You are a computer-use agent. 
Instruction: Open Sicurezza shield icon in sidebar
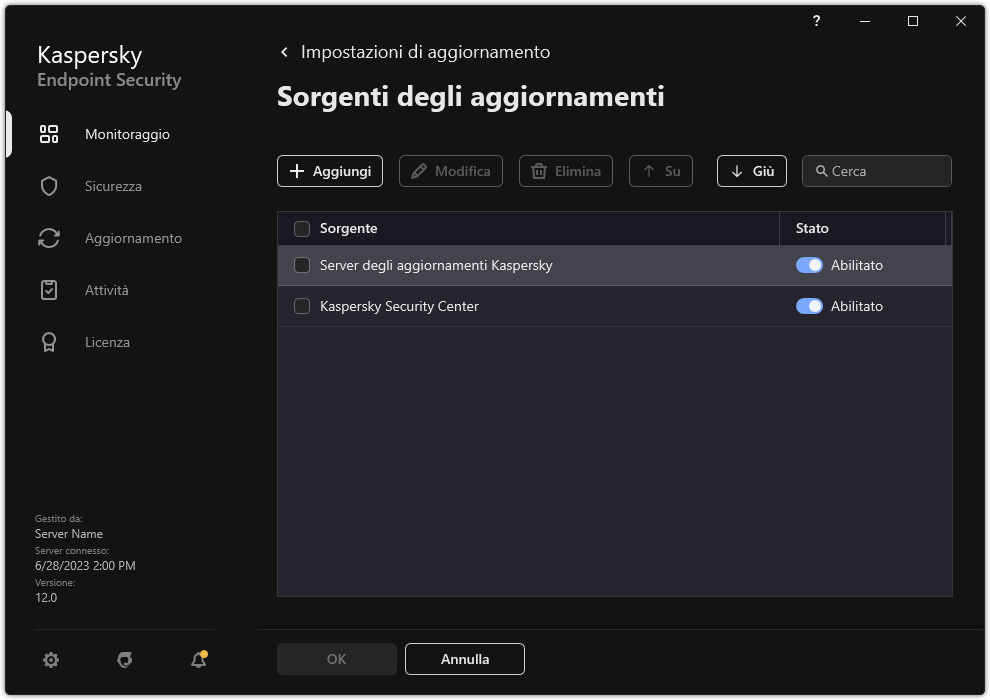click(49, 186)
